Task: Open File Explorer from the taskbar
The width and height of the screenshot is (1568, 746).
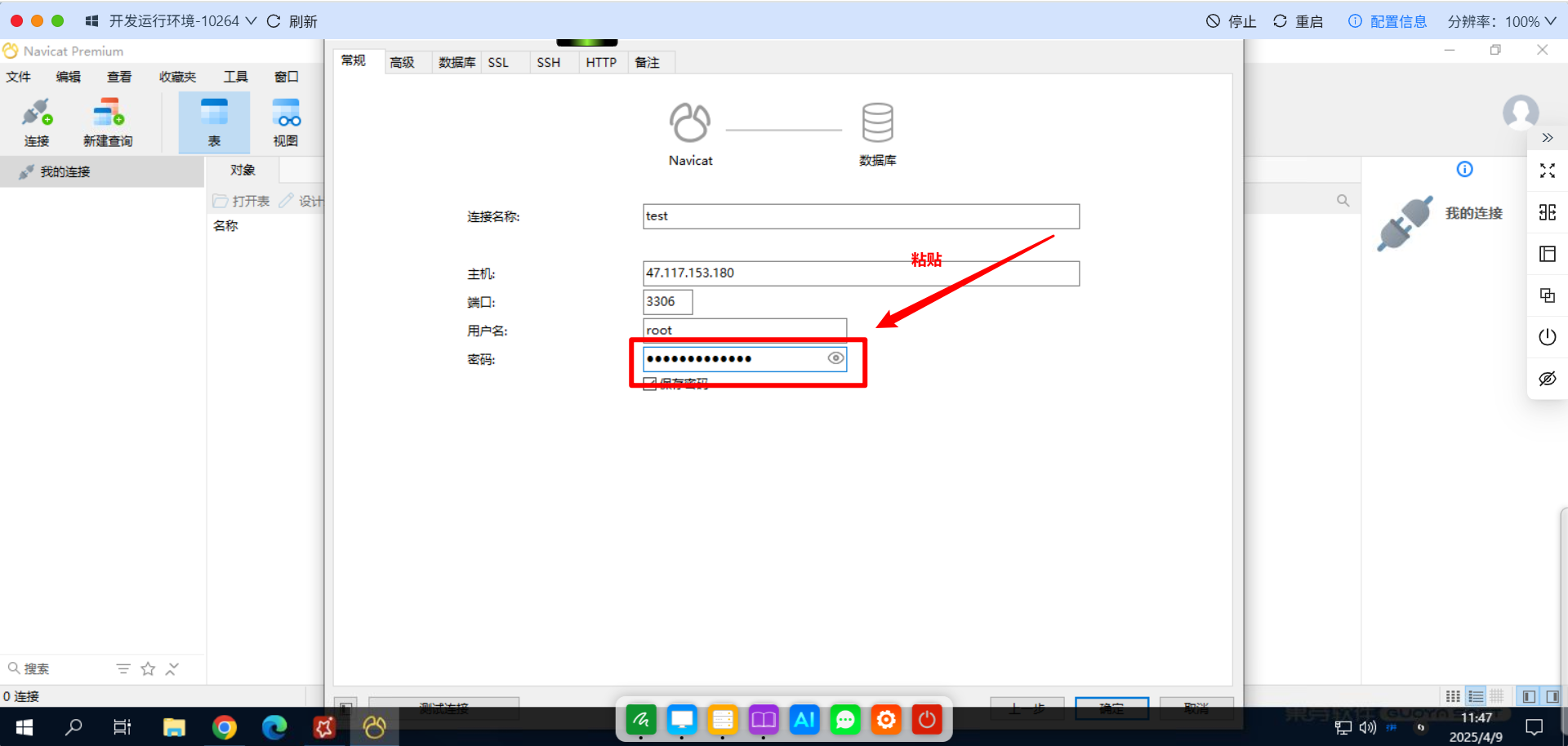Action: pyautogui.click(x=174, y=726)
